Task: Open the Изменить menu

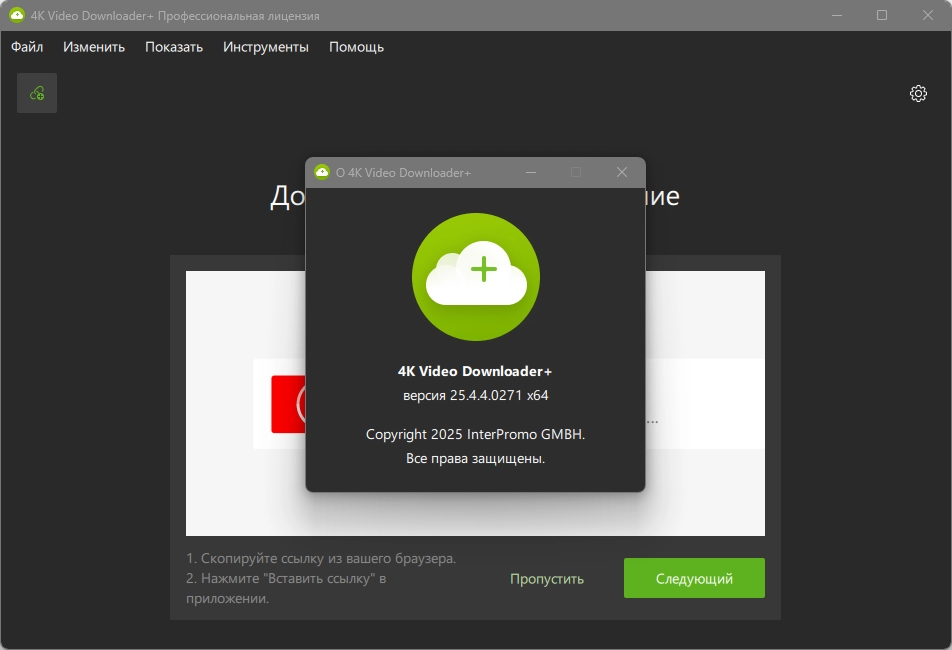Action: coord(94,47)
